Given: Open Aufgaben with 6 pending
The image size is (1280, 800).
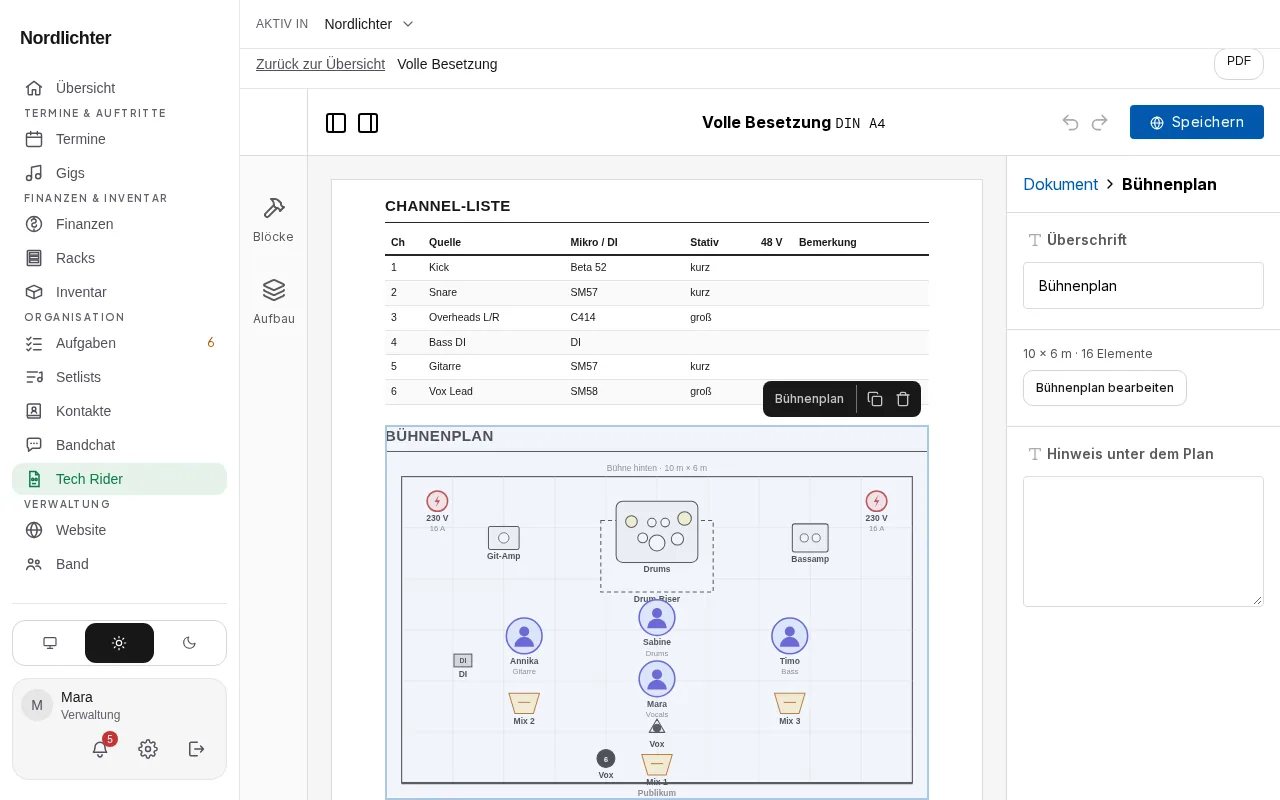Looking at the screenshot, I should [120, 343].
